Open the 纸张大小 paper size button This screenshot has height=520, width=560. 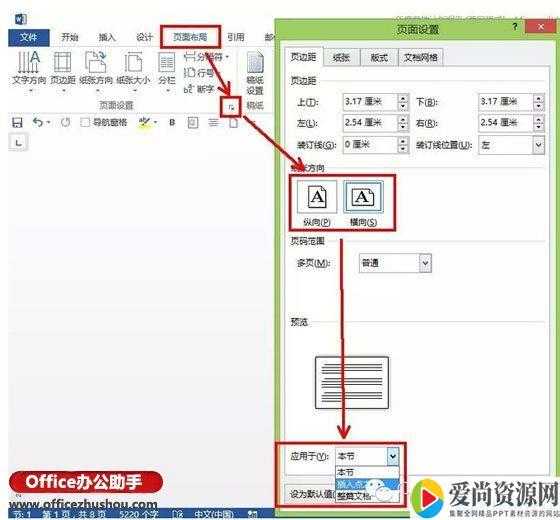click(133, 71)
